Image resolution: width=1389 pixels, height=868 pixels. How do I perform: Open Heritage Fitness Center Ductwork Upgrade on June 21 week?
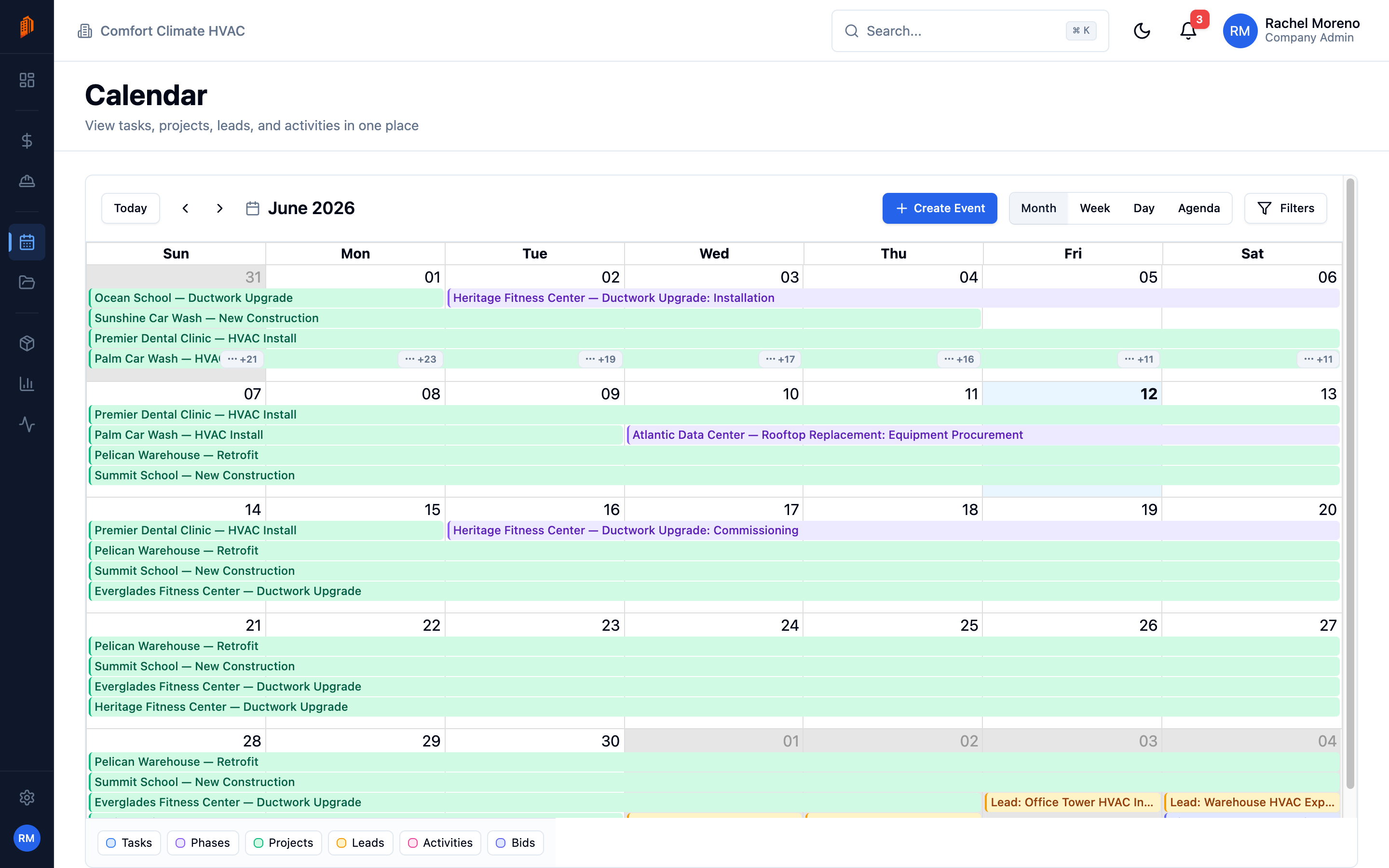pos(714,706)
